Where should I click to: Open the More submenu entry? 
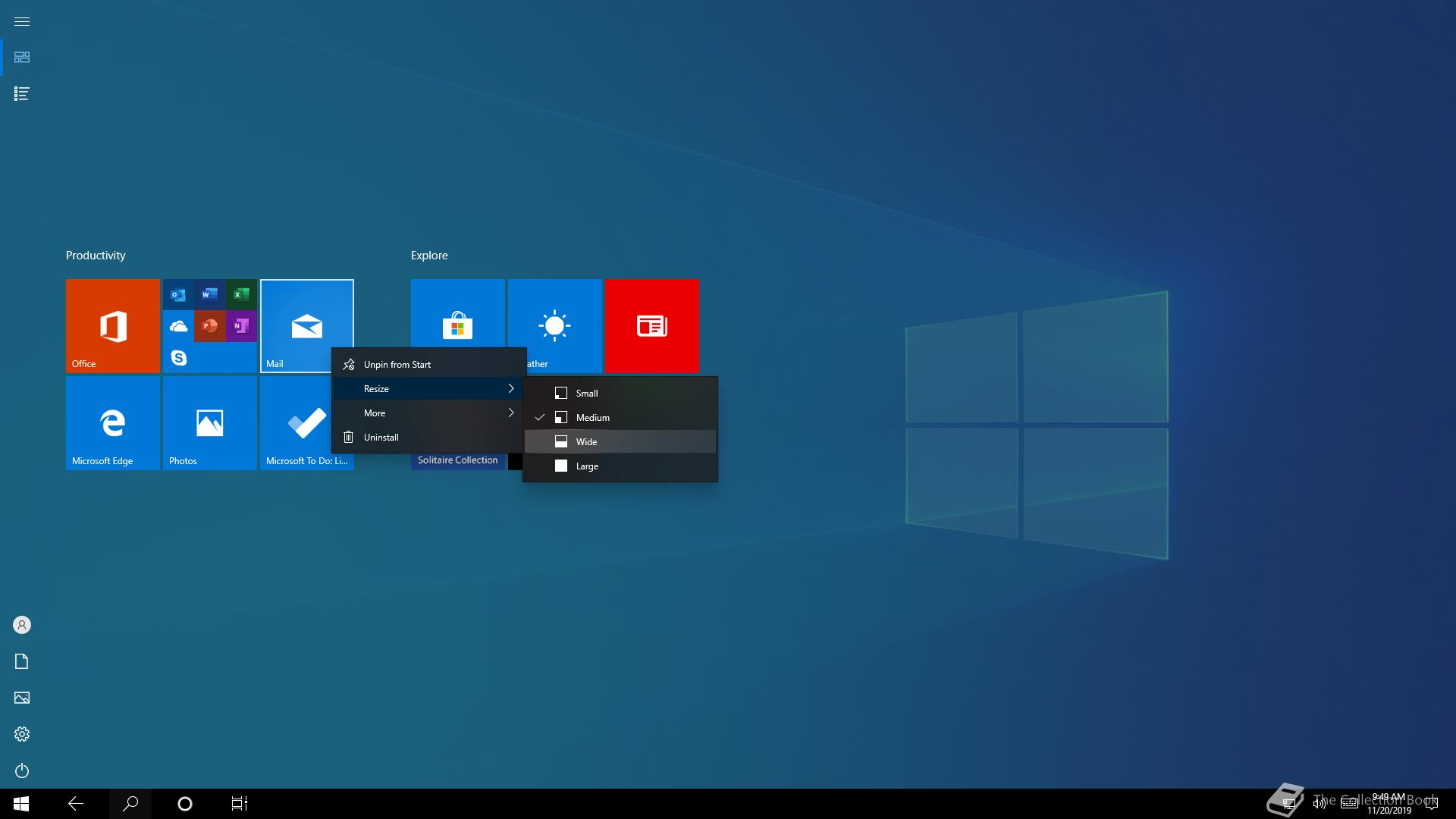429,413
